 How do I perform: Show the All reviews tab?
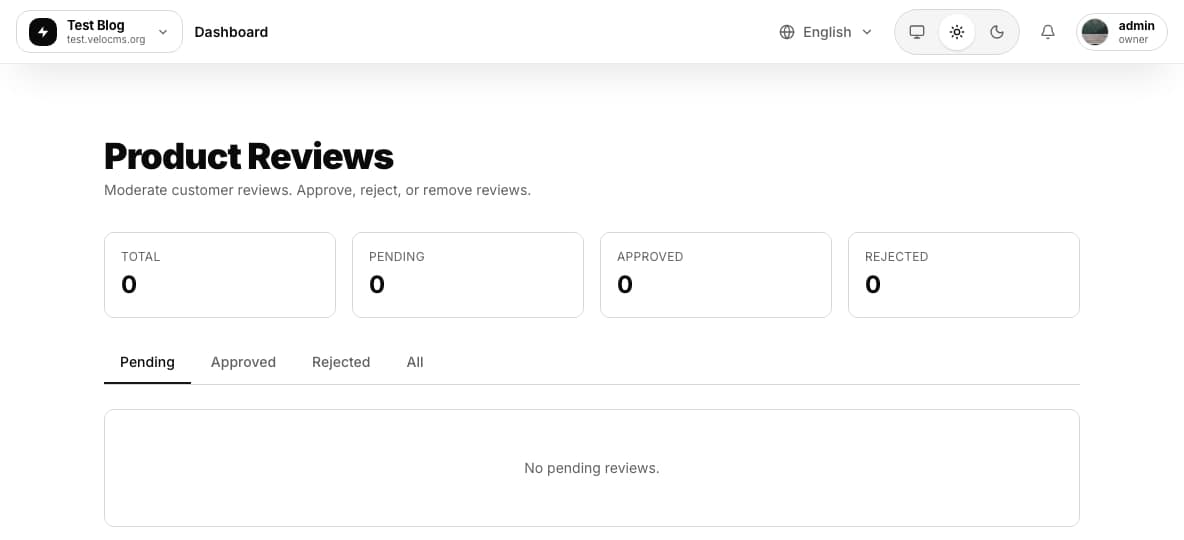pos(415,363)
